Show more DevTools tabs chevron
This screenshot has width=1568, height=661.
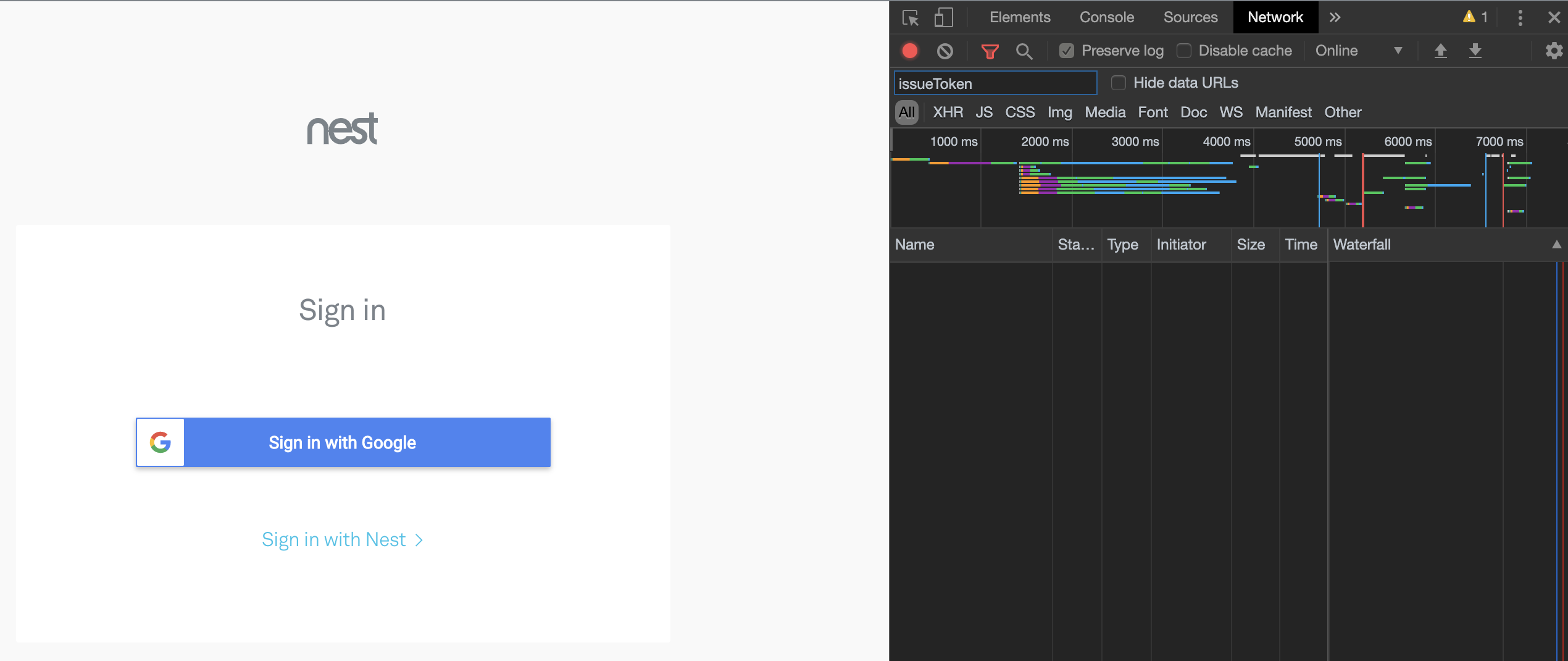click(1335, 17)
